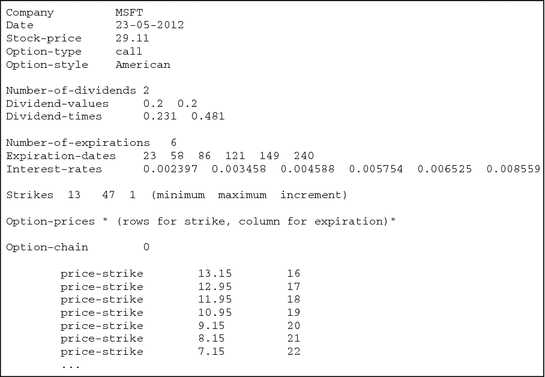Click the Number-of-expirations value 6
Screen dimensions: 545x377
[x=173, y=143]
